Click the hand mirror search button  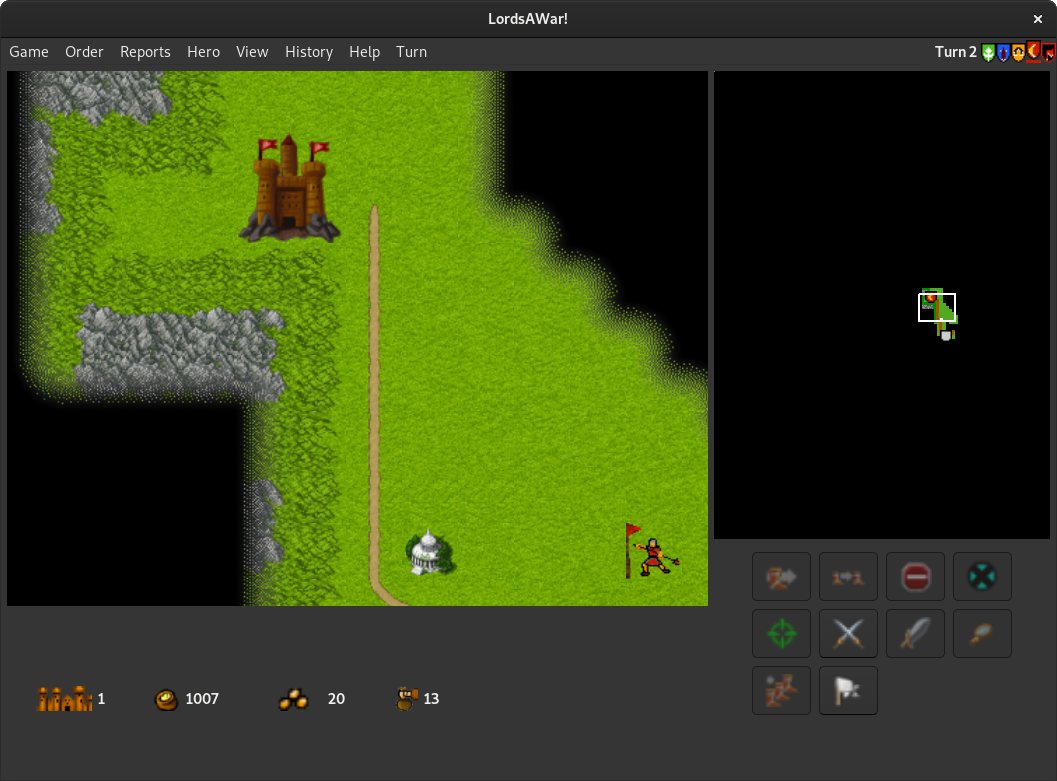click(982, 634)
